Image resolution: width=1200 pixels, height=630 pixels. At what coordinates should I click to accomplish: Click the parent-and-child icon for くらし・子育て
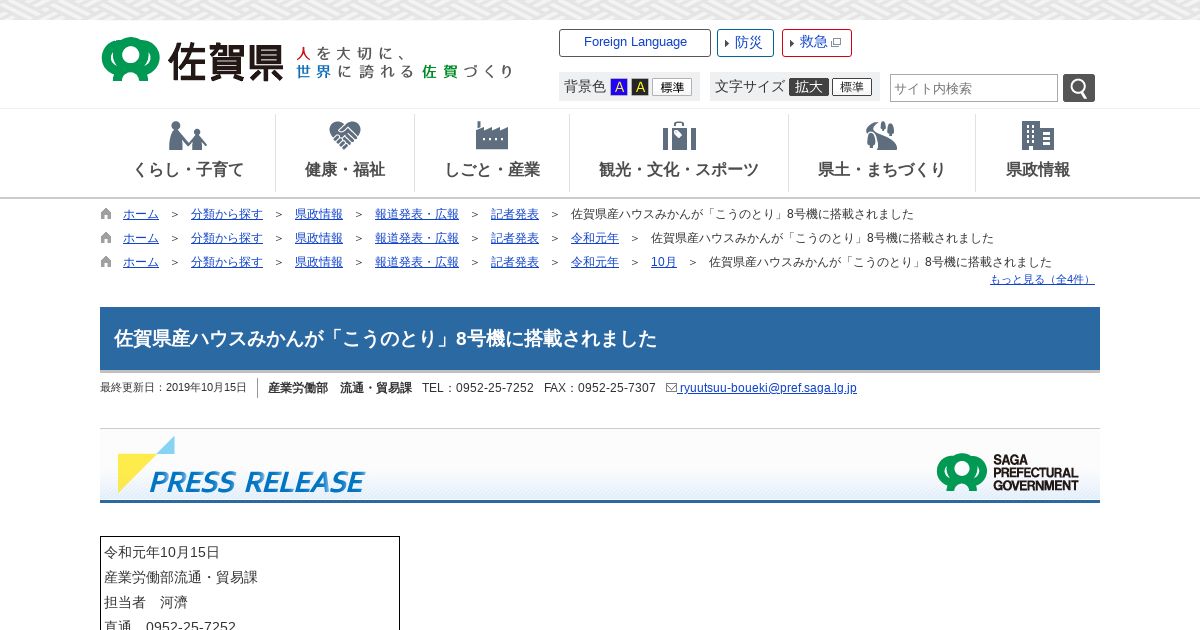(188, 136)
